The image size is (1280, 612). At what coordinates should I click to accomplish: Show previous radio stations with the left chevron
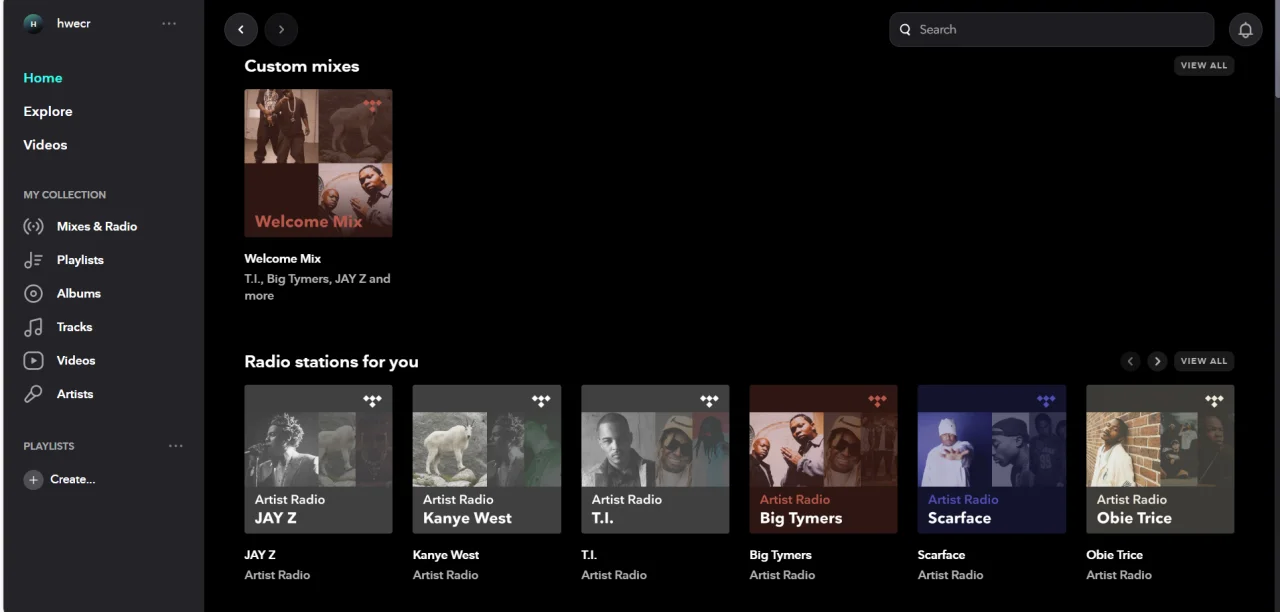pos(1130,361)
